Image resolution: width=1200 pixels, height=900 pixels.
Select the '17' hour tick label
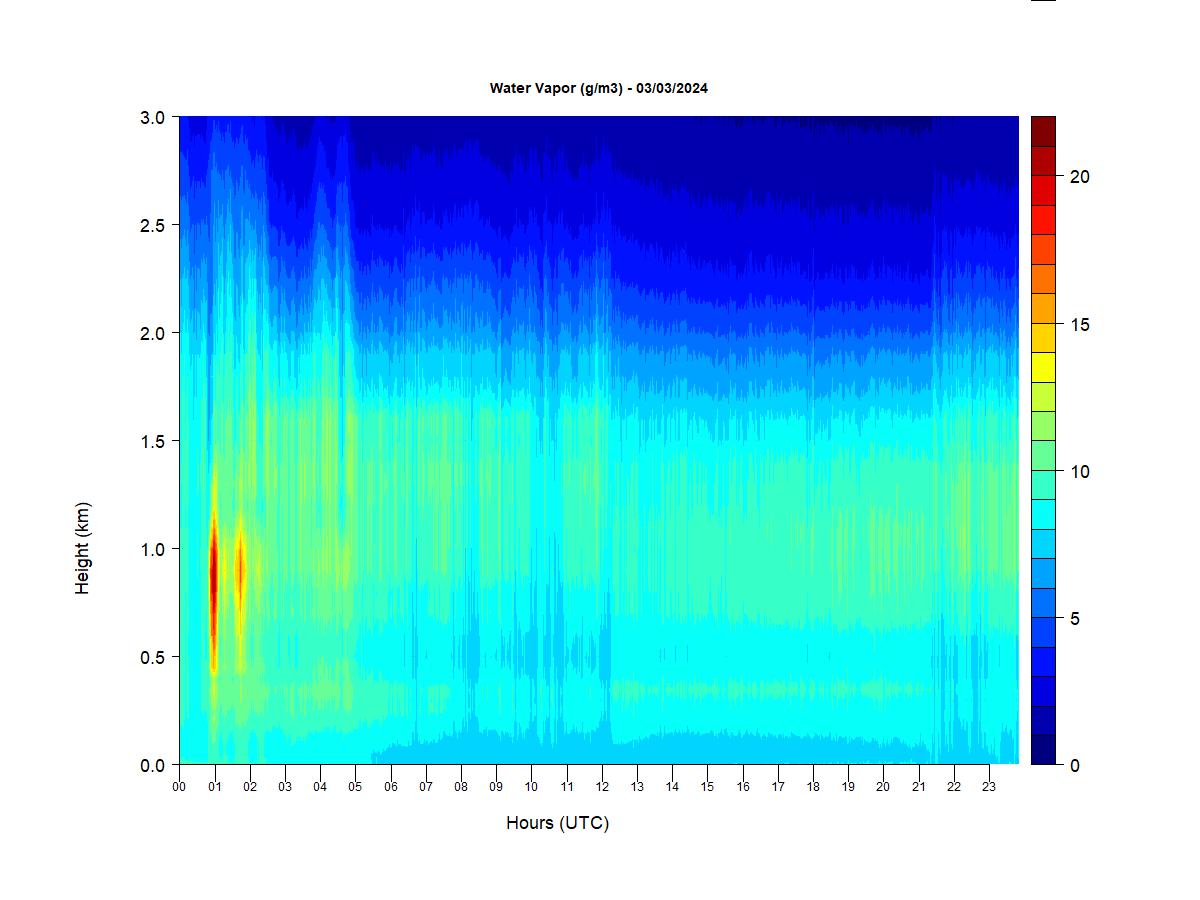pyautogui.click(x=777, y=786)
